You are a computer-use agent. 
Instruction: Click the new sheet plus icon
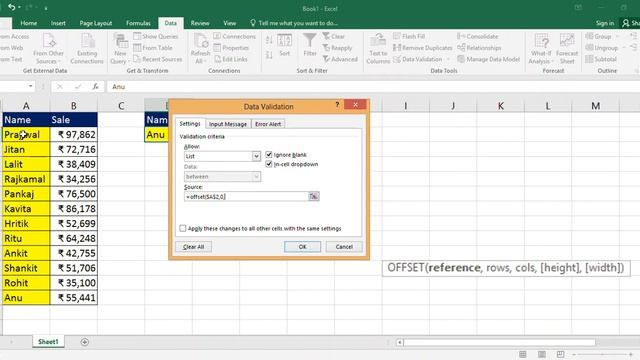[84, 342]
